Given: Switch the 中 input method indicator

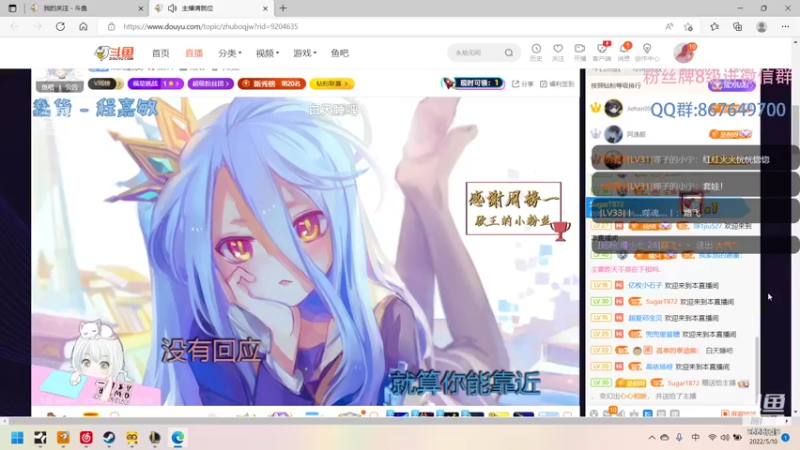Looking at the screenshot, I should point(695,437).
